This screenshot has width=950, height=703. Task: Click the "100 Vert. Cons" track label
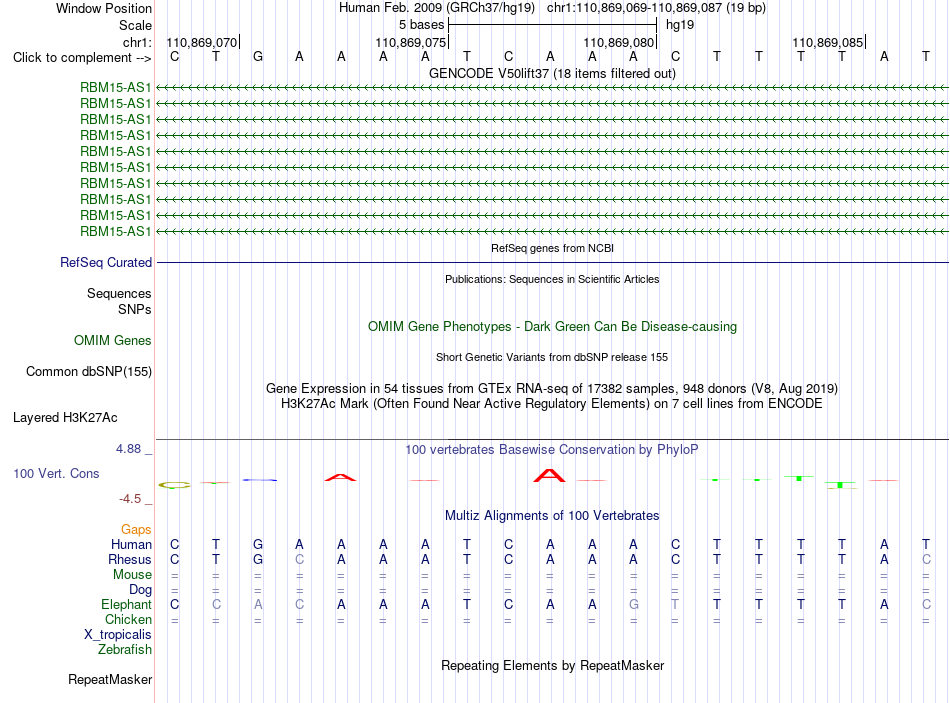[x=56, y=474]
